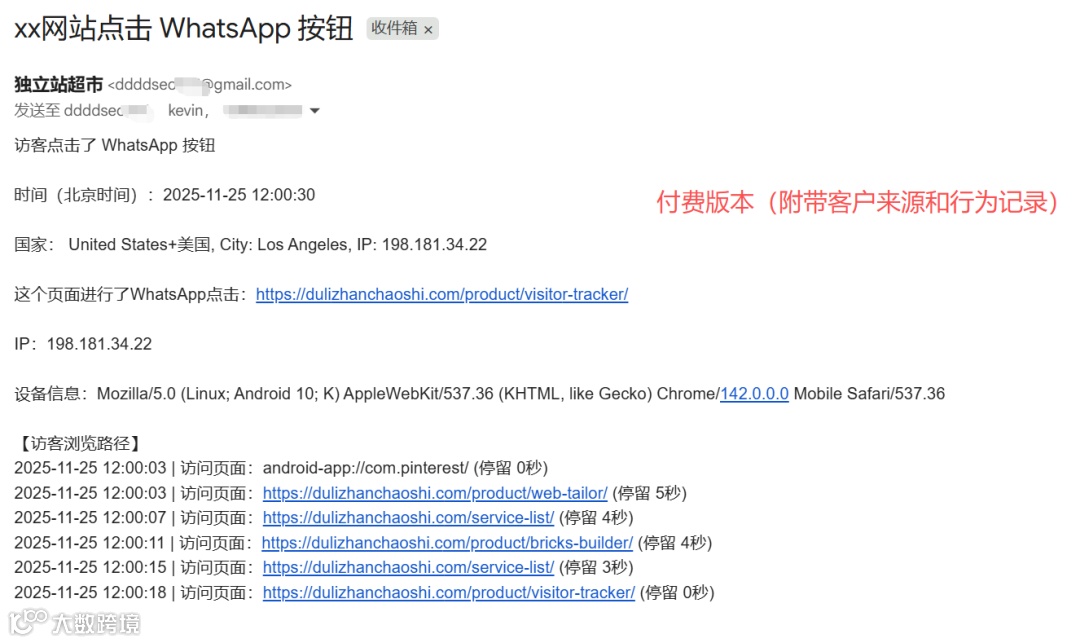Screen dimensions: 1080x643
Task: Open the service-list link visited at 12:00:07
Action: (408, 518)
